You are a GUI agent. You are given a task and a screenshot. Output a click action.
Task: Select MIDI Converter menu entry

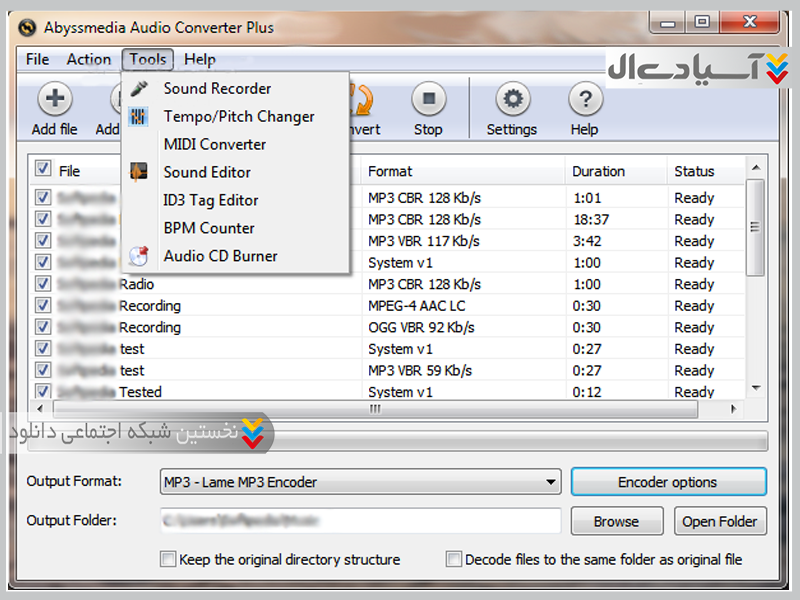click(214, 144)
